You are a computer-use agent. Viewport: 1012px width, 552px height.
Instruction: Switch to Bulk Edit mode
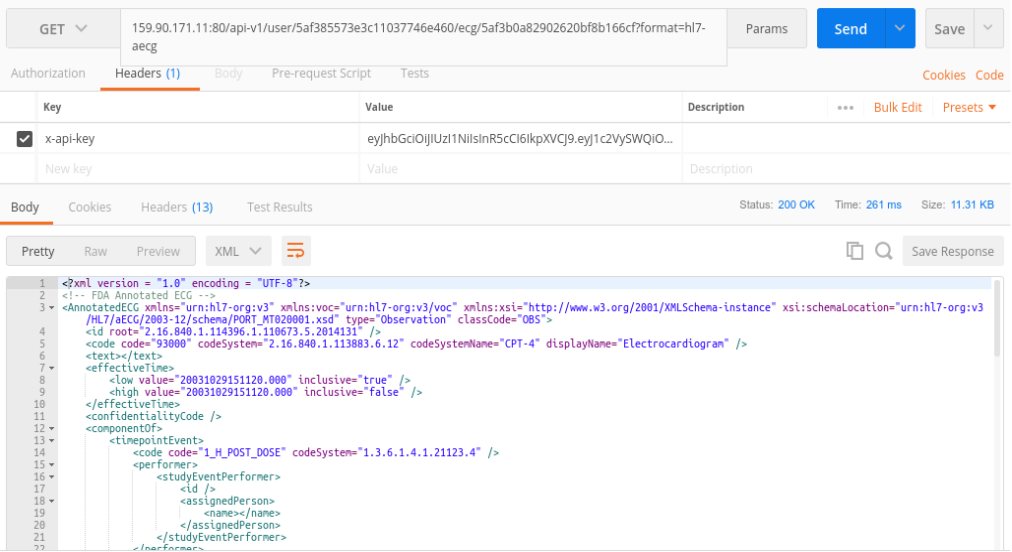coord(898,107)
